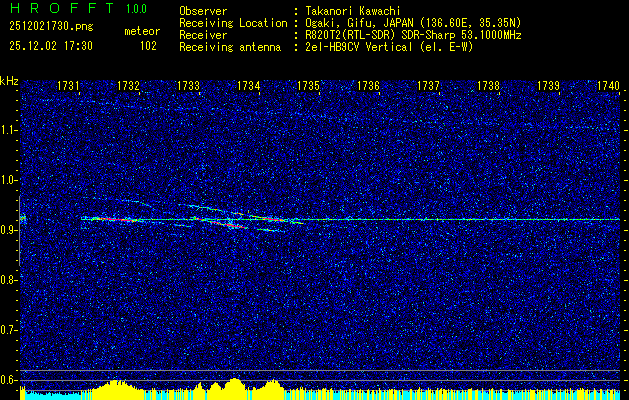Click the 1732 time marker
Screen dimensions: 629x400
(x=128, y=85)
